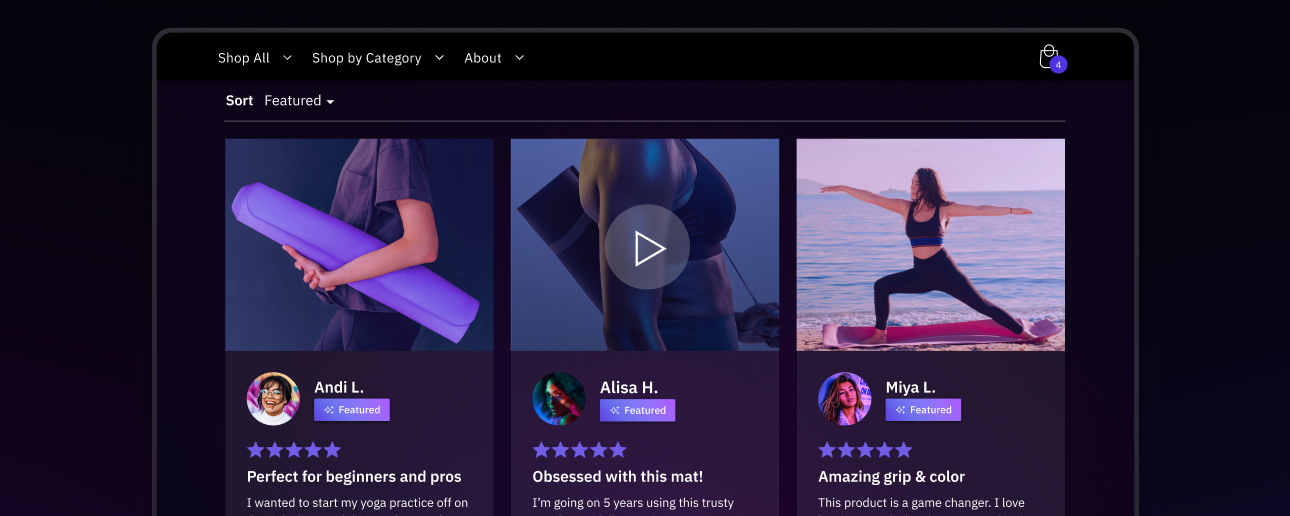This screenshot has width=1290, height=516.
Task: Click the cart count badge showing 4
Action: click(1058, 65)
